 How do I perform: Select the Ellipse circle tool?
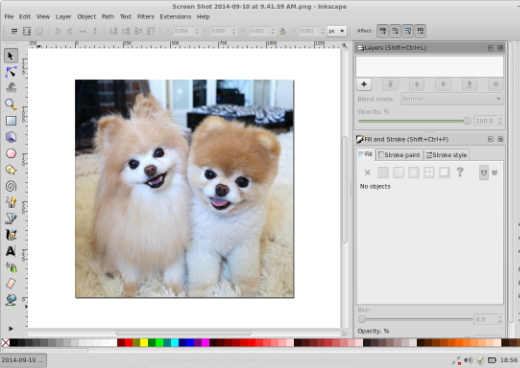[x=11, y=153]
